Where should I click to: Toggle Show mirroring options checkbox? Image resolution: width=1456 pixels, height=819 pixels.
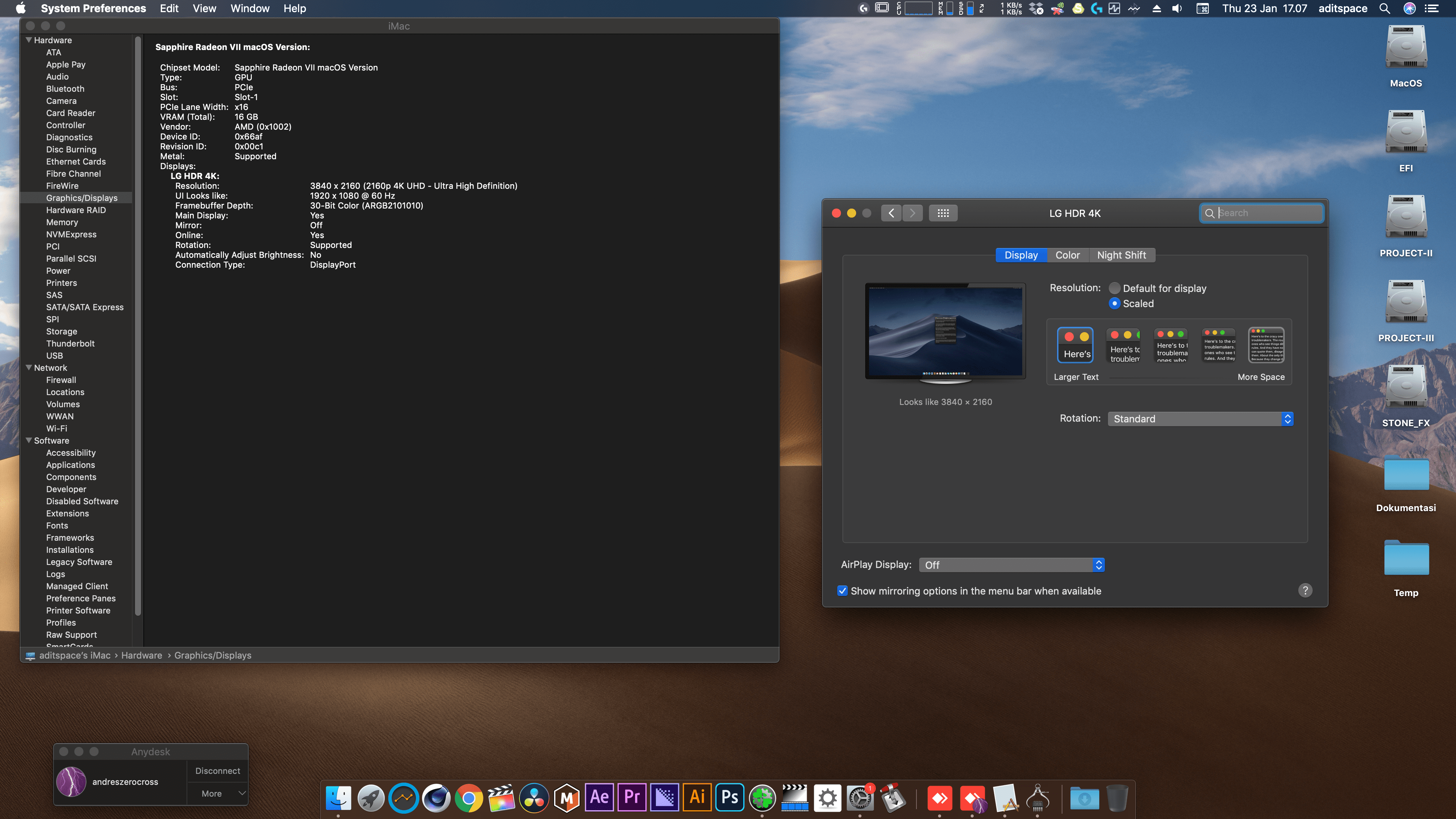(x=842, y=591)
